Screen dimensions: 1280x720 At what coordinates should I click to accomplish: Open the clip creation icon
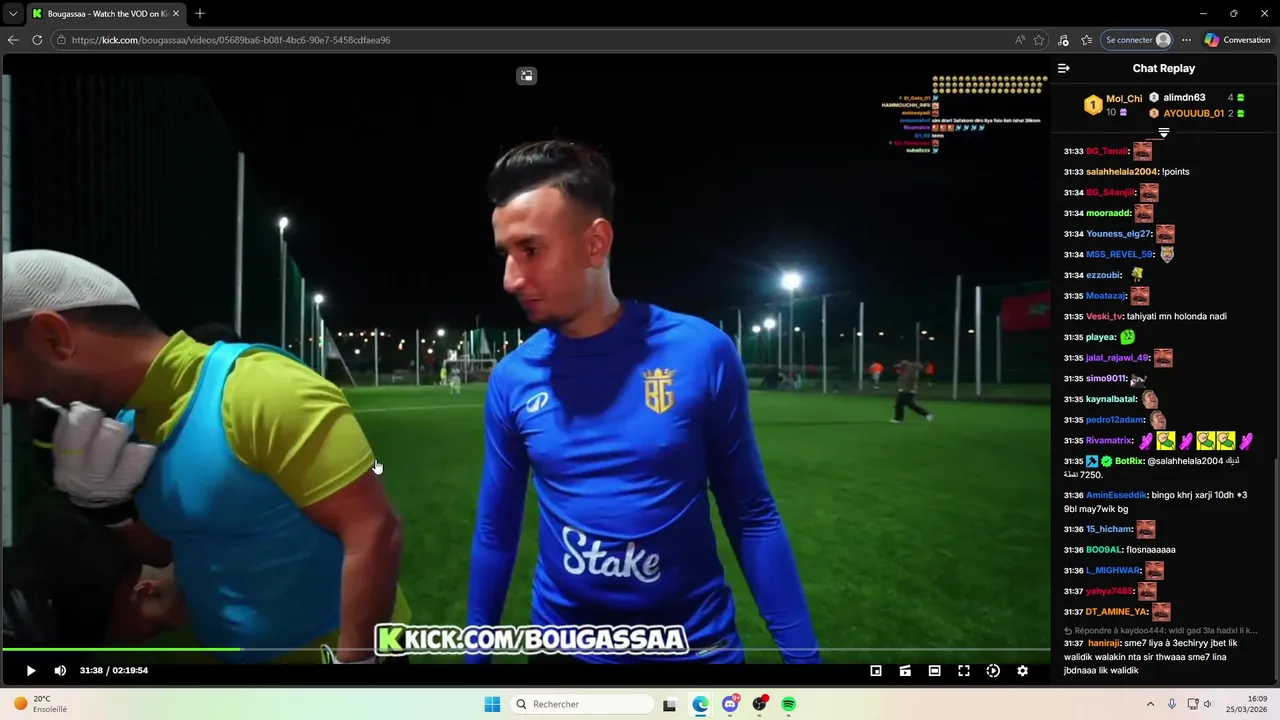tap(905, 671)
